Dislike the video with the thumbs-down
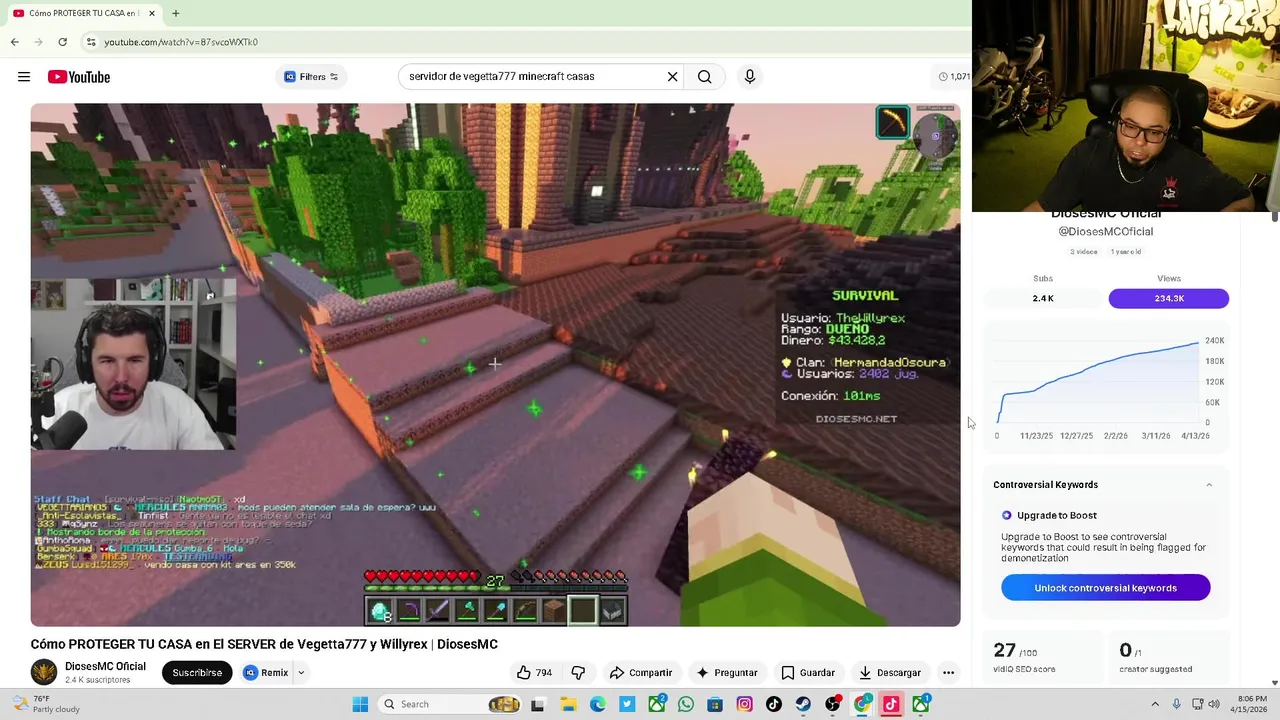 [x=578, y=673]
